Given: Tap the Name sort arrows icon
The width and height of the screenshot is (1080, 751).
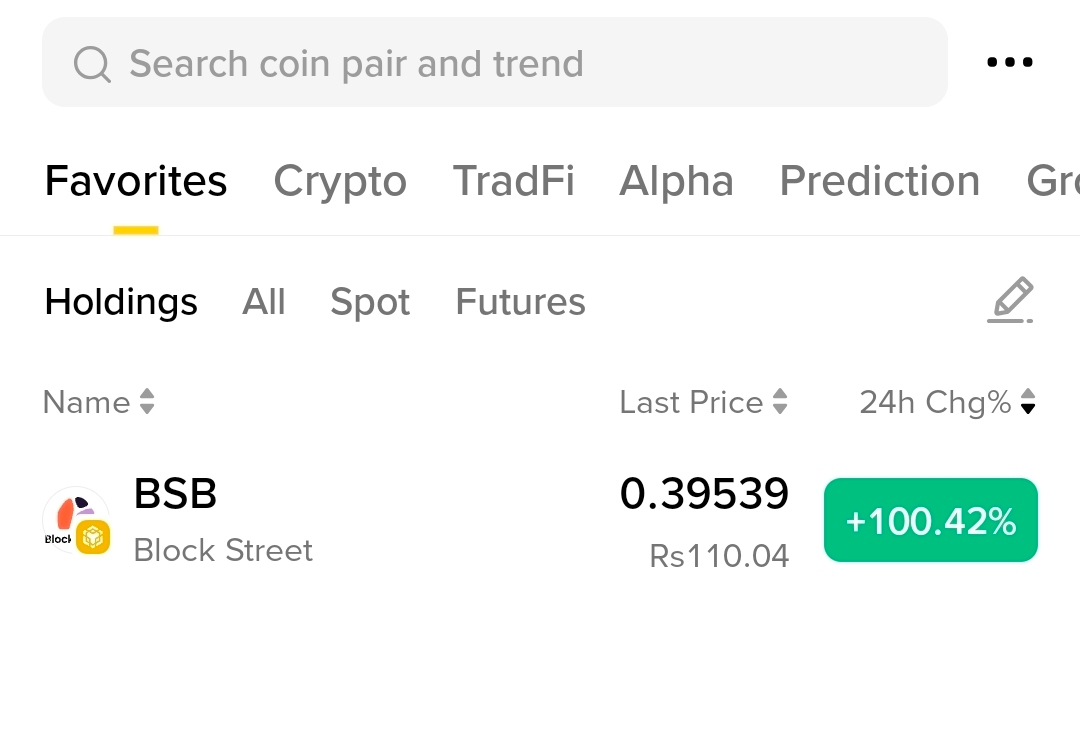Looking at the screenshot, I should [x=147, y=402].
